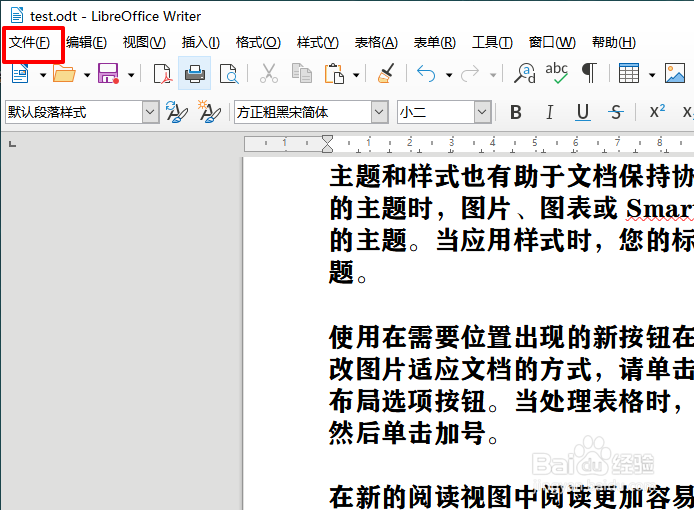Image resolution: width=694 pixels, height=510 pixels.
Task: Expand the font name dropdown arrow
Action: point(379,112)
